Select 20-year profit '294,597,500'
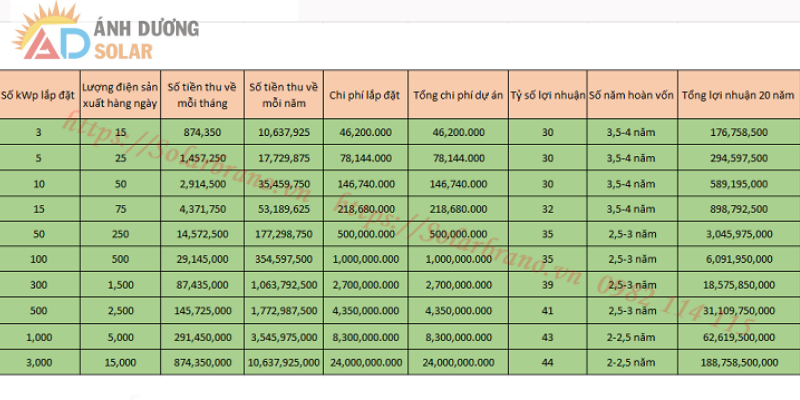This screenshot has height=400, width=800. [739, 158]
